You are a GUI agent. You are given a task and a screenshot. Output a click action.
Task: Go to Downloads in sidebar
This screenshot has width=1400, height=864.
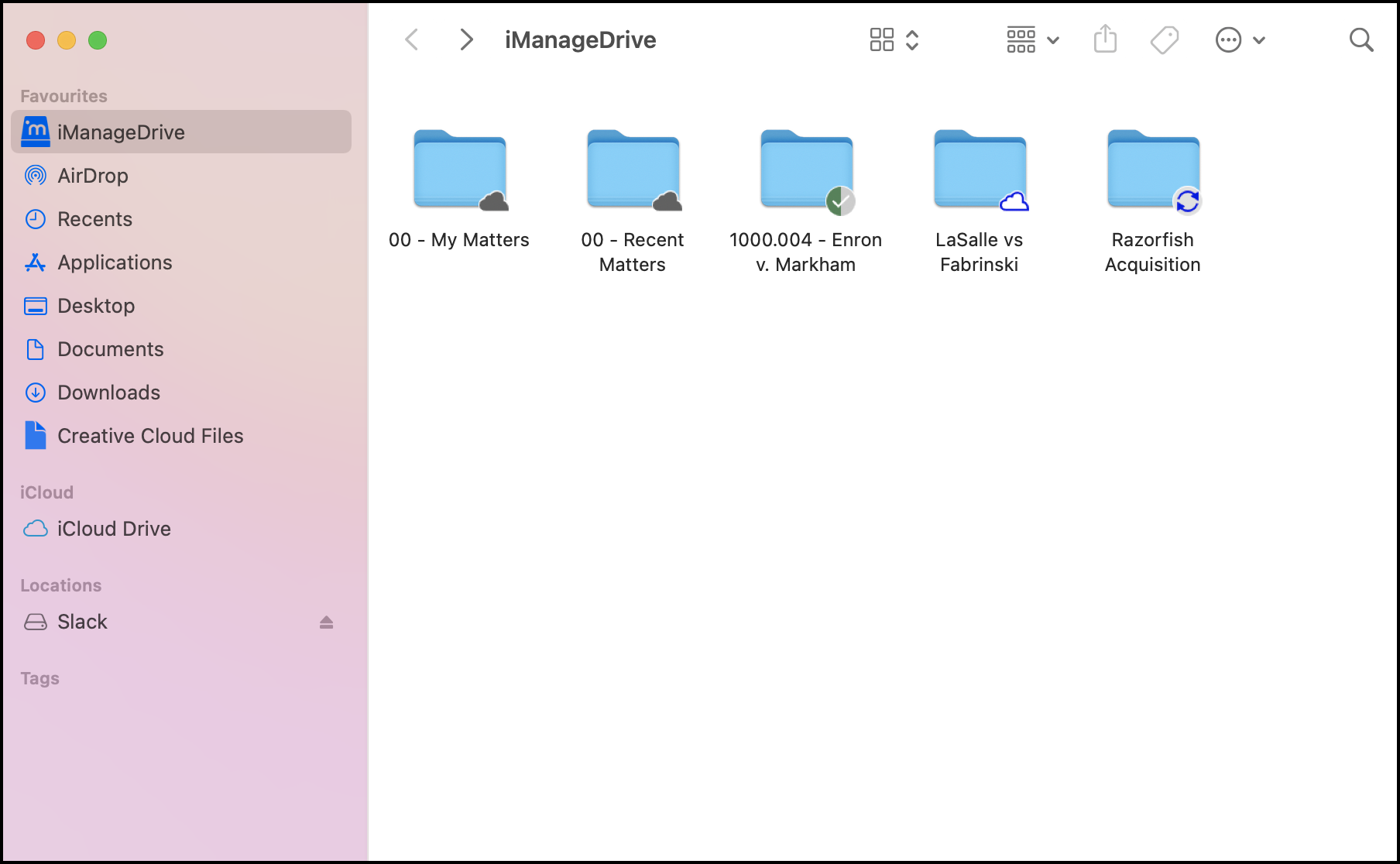click(x=108, y=393)
